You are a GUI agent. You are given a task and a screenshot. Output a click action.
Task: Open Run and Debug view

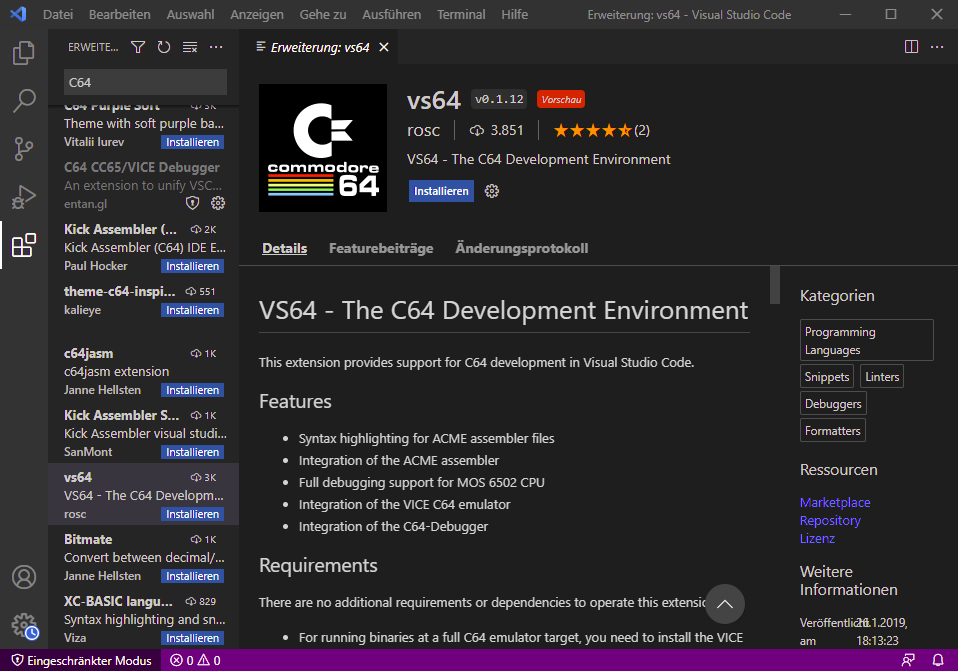click(x=24, y=197)
